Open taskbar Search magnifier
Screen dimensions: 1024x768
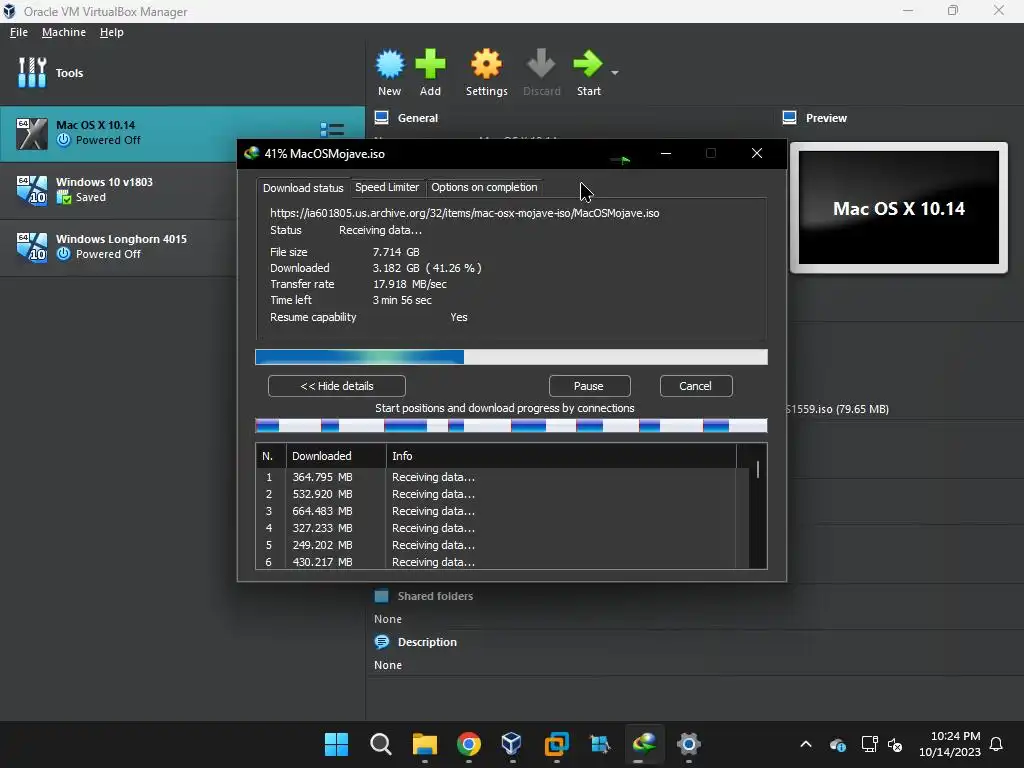click(x=381, y=744)
